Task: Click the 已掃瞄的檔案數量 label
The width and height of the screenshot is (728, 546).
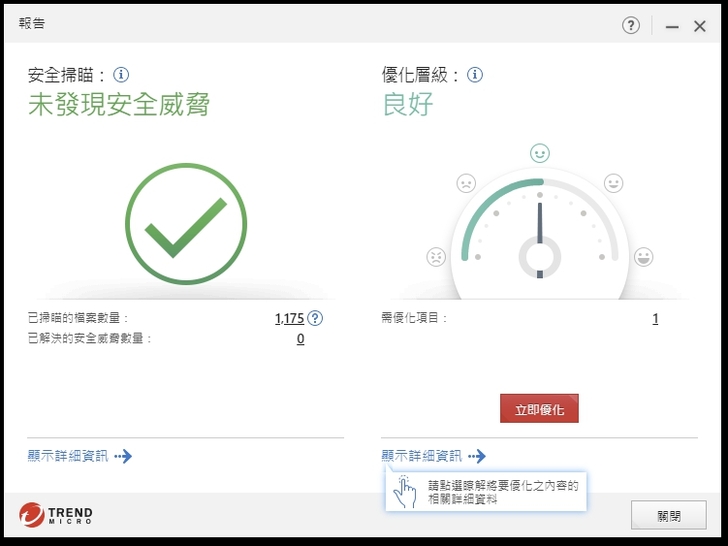Action: [x=78, y=318]
